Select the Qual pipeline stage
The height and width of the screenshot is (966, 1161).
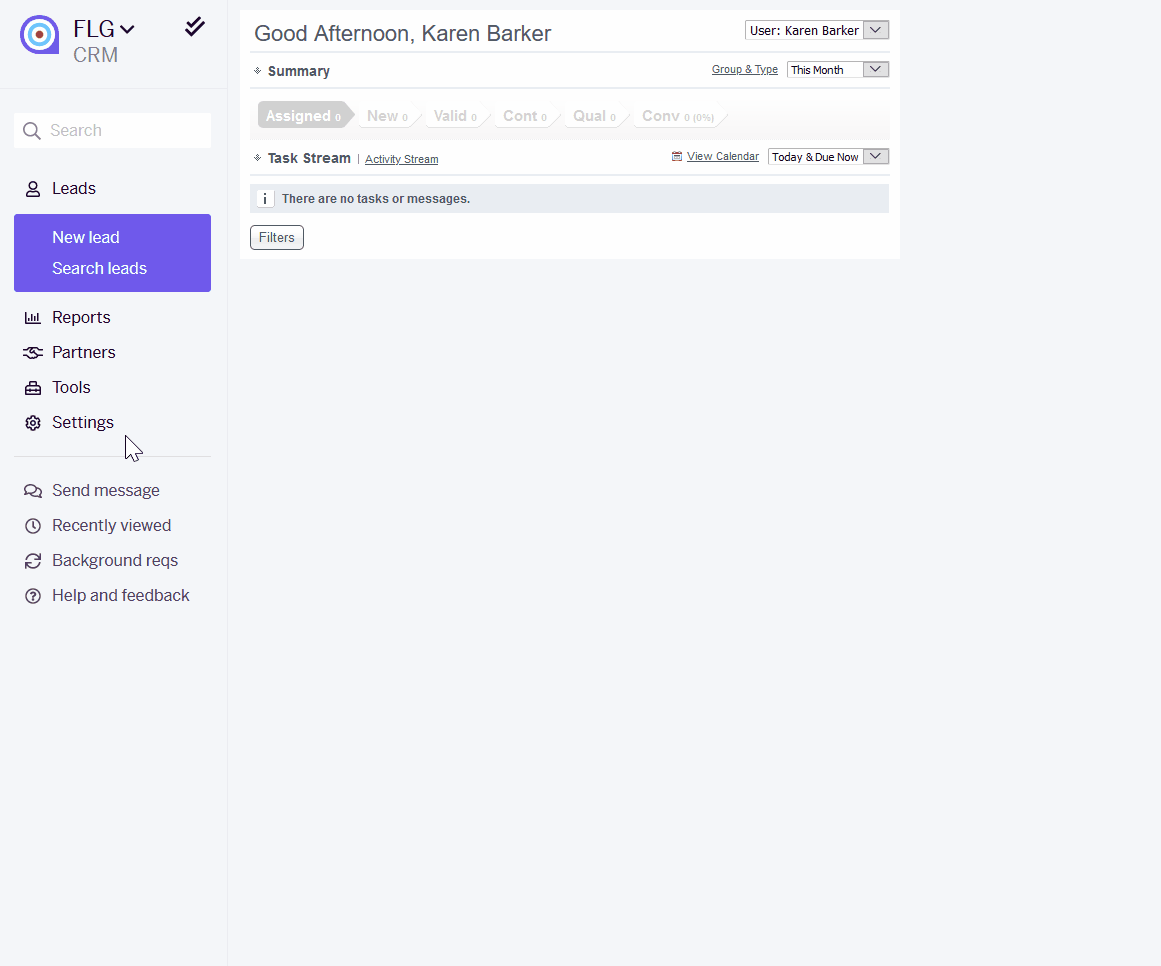(x=595, y=116)
